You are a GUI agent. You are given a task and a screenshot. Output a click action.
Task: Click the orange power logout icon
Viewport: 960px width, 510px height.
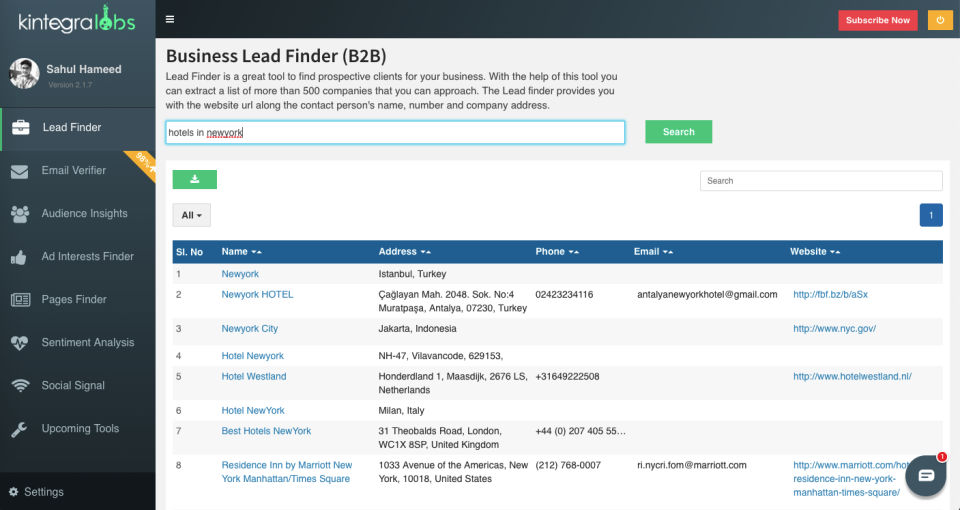click(x=940, y=20)
